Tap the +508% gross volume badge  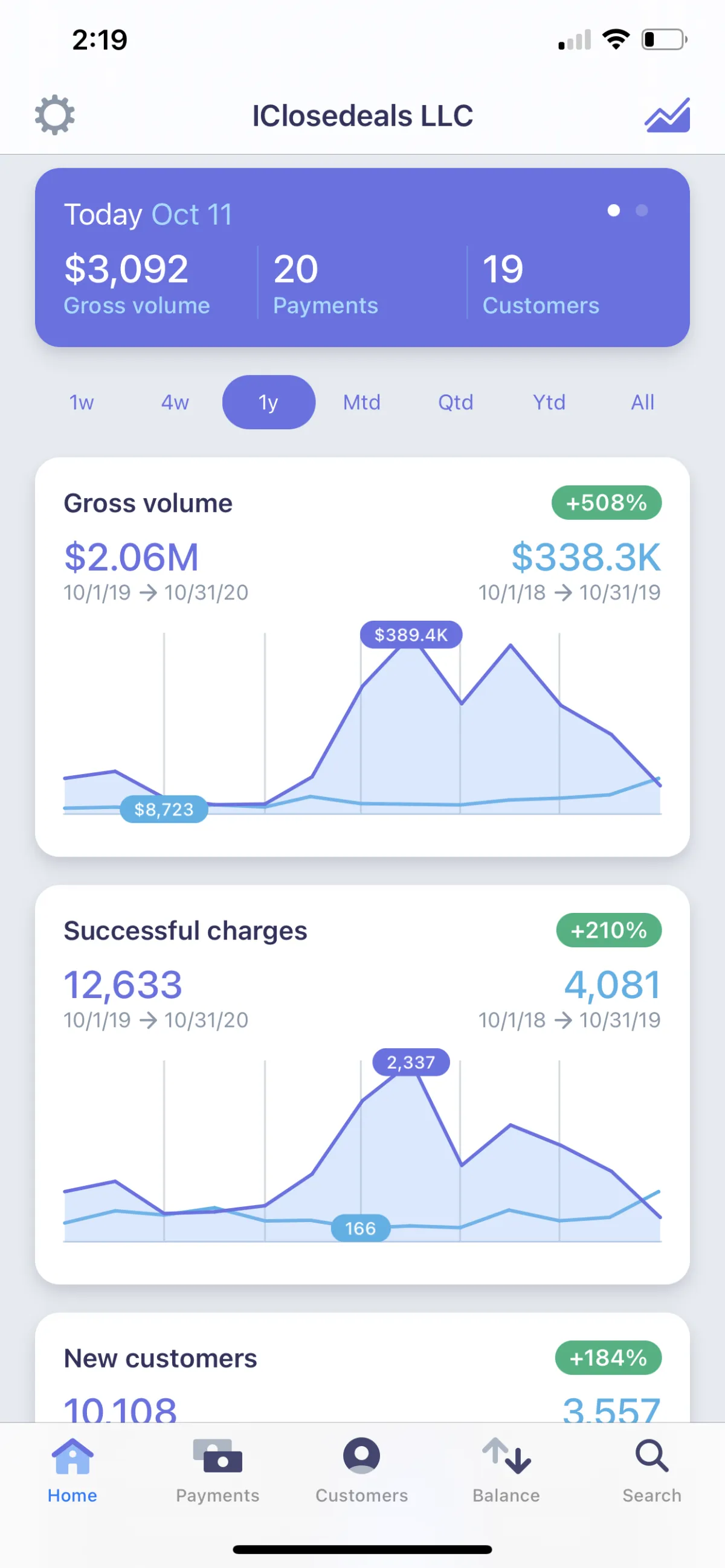606,503
